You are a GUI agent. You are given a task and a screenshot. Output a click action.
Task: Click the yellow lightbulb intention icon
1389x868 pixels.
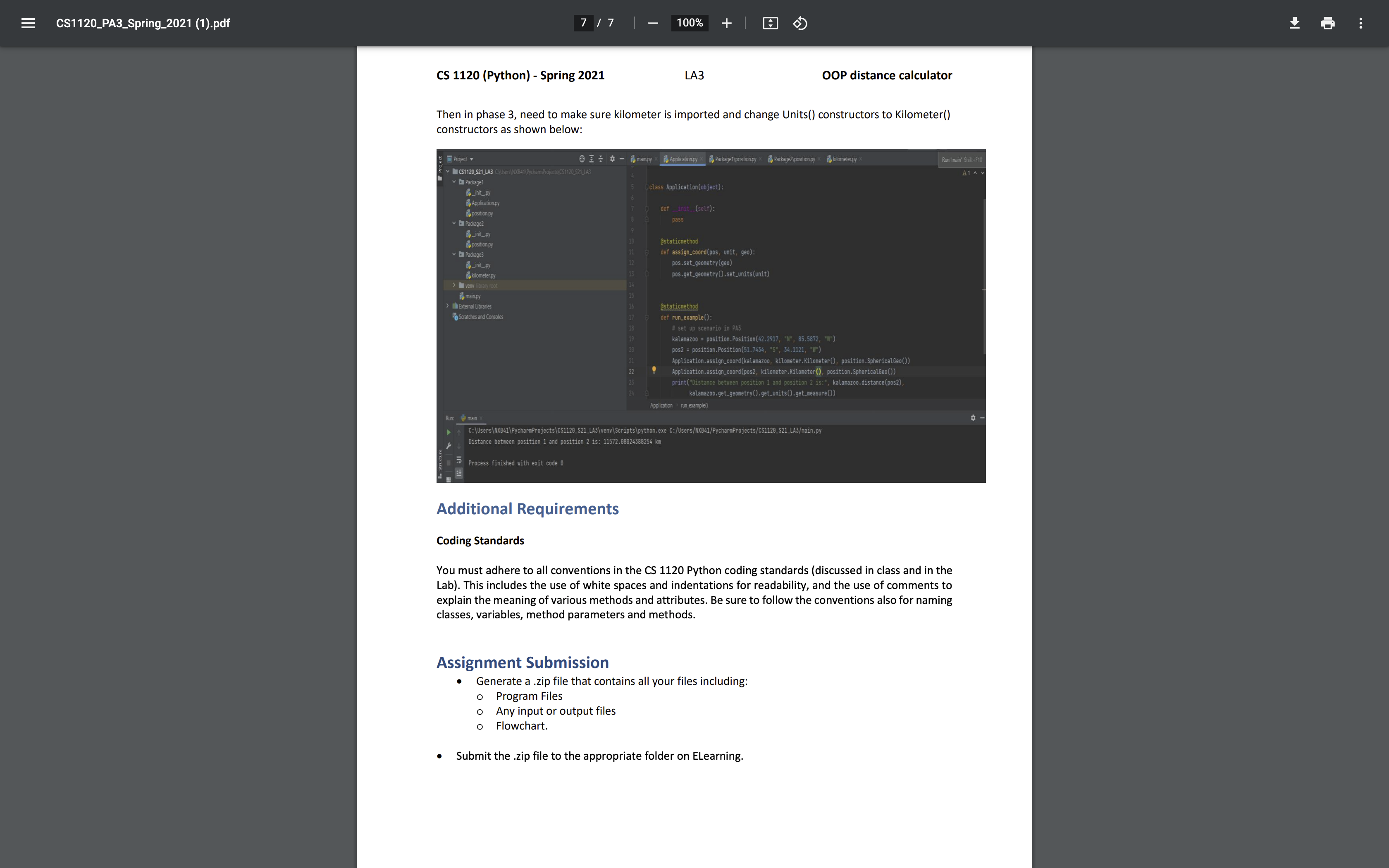coord(654,370)
